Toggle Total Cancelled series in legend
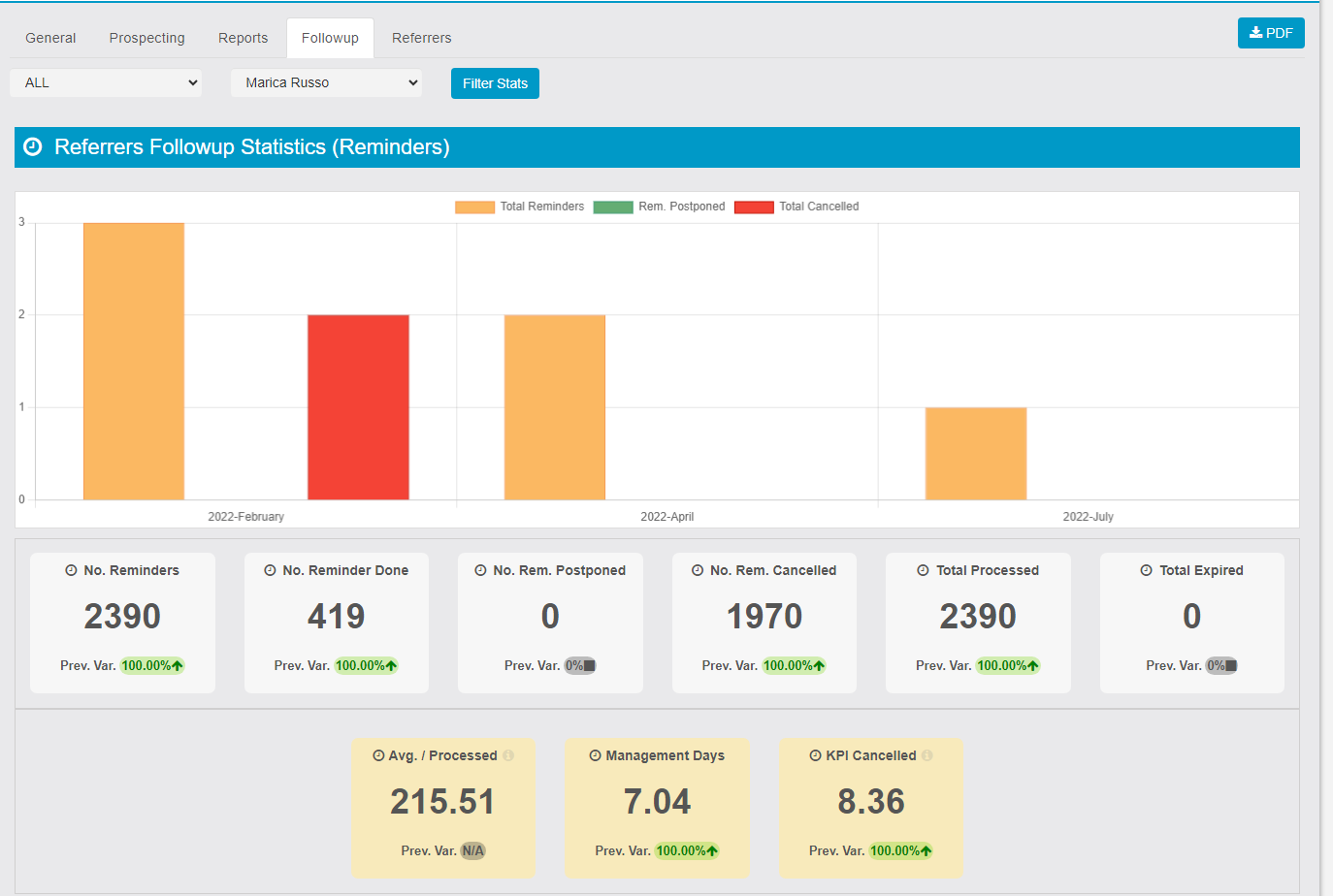This screenshot has height=896, width=1333. point(797,207)
